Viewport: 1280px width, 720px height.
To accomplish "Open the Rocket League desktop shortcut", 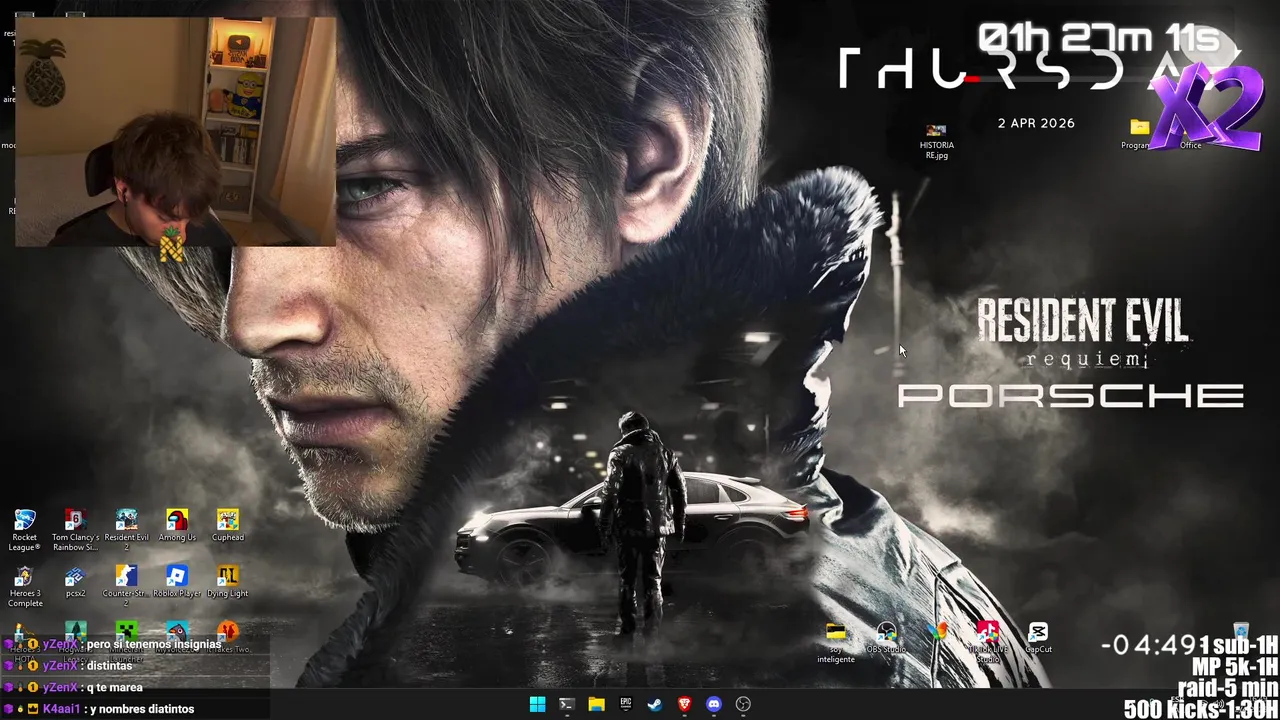I will click(25, 530).
